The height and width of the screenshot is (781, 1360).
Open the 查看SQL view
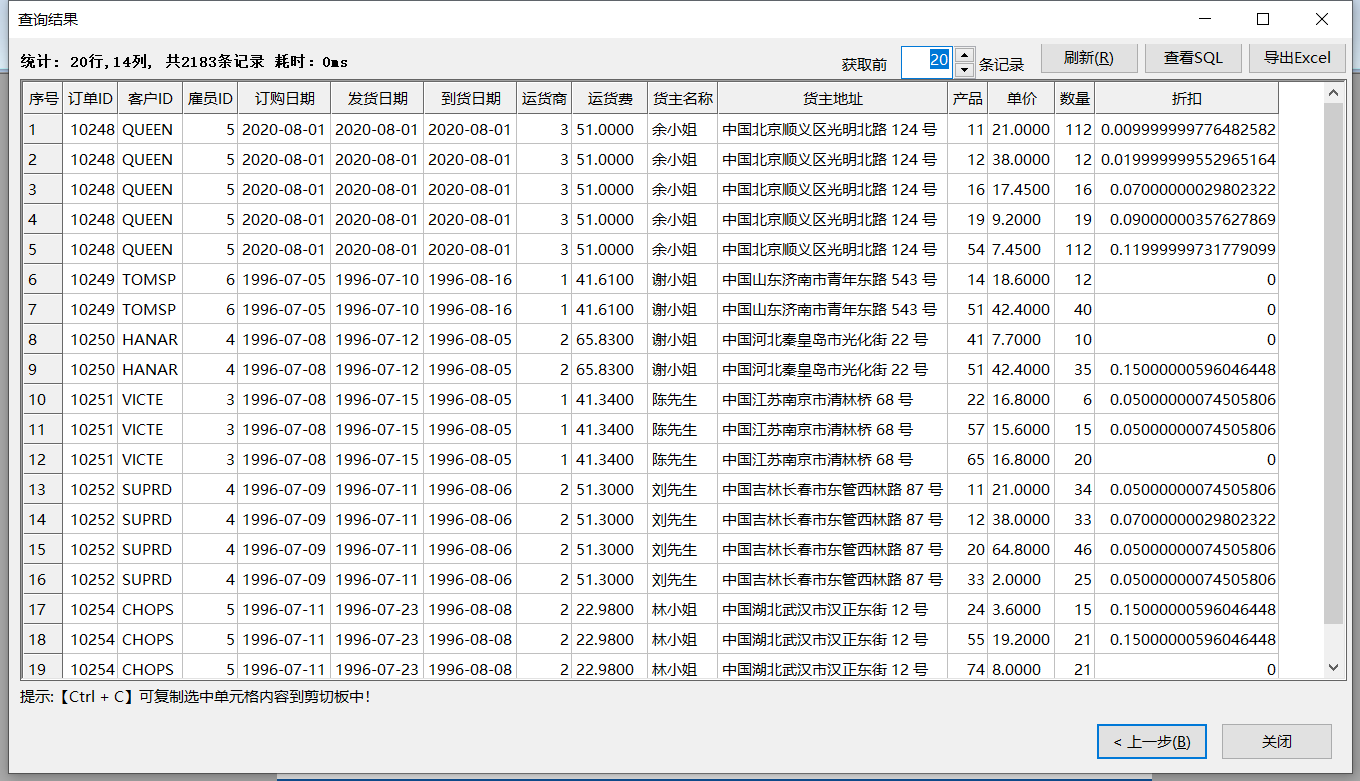click(1193, 58)
